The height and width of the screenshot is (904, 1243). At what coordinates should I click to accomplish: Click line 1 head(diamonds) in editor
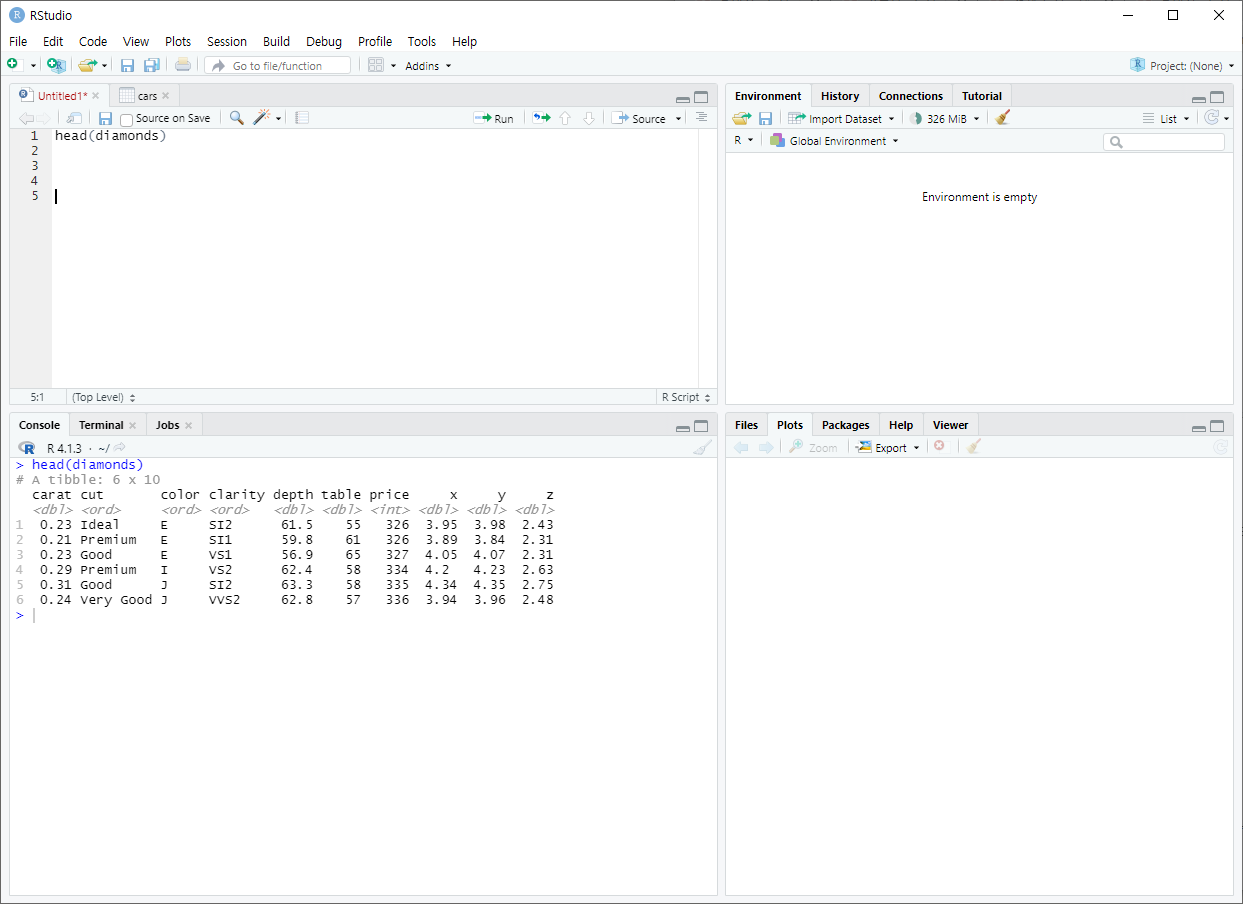point(111,135)
